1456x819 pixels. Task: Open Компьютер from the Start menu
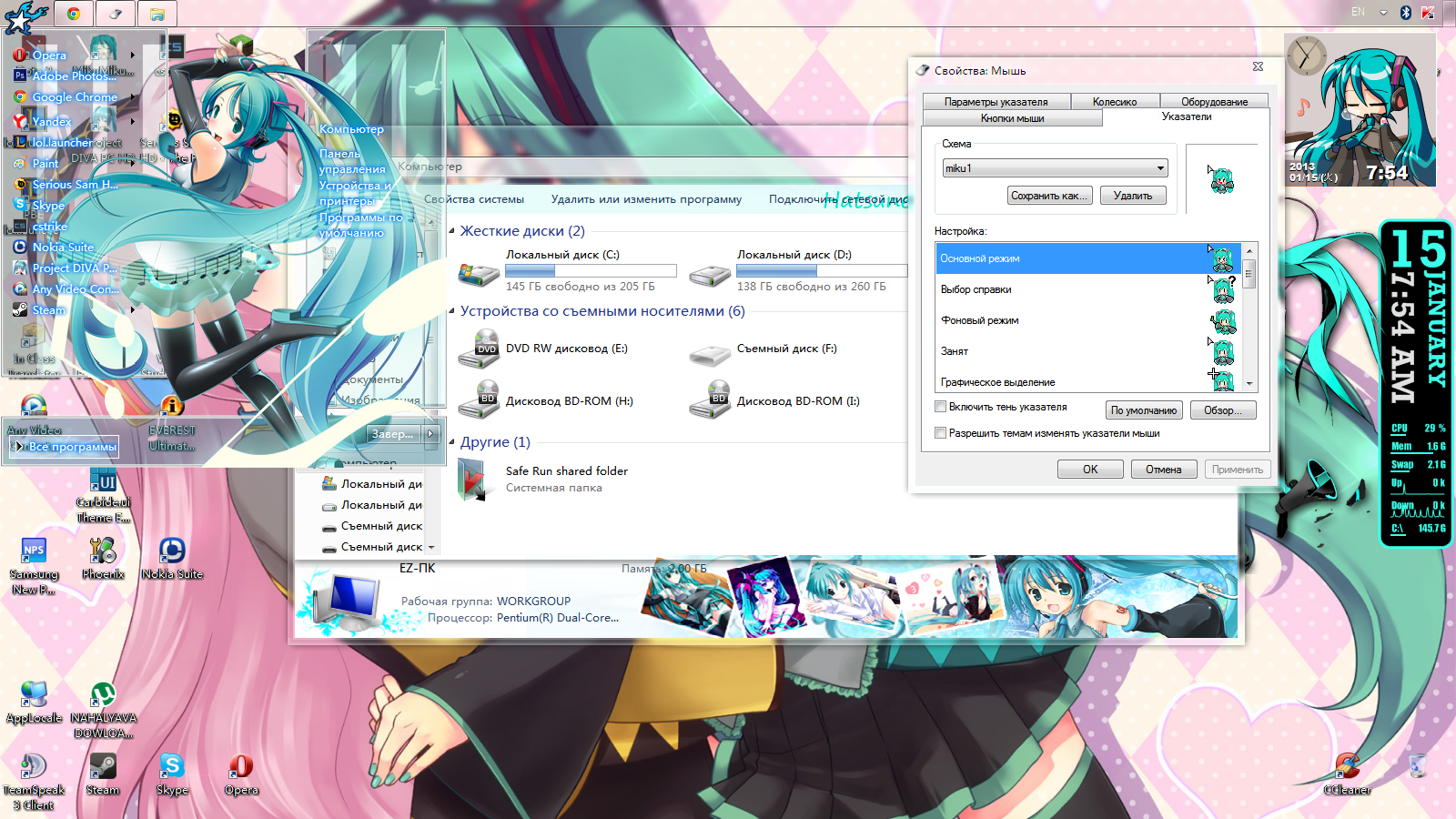tap(351, 129)
